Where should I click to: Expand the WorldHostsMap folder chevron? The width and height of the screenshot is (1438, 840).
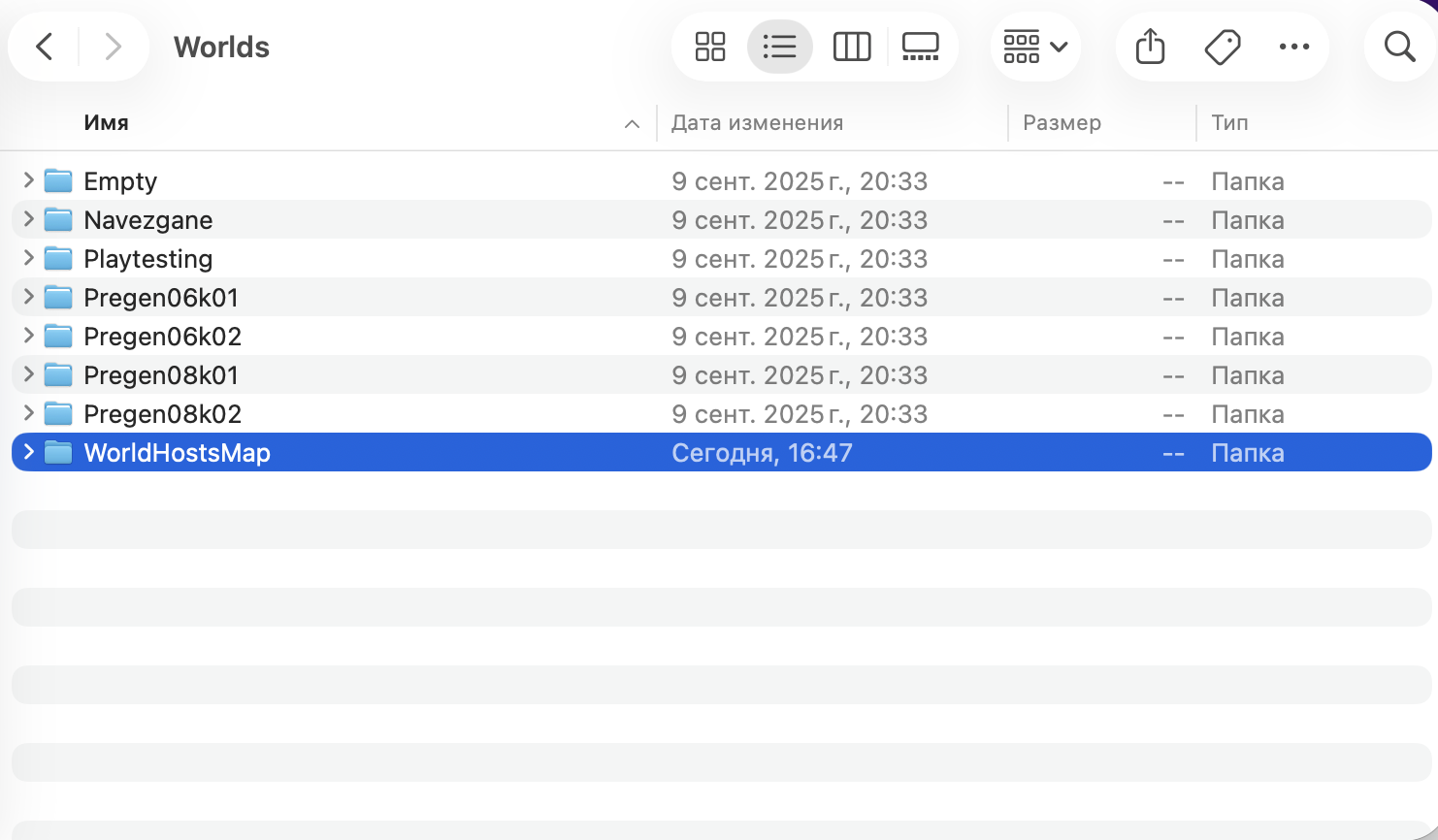[28, 452]
